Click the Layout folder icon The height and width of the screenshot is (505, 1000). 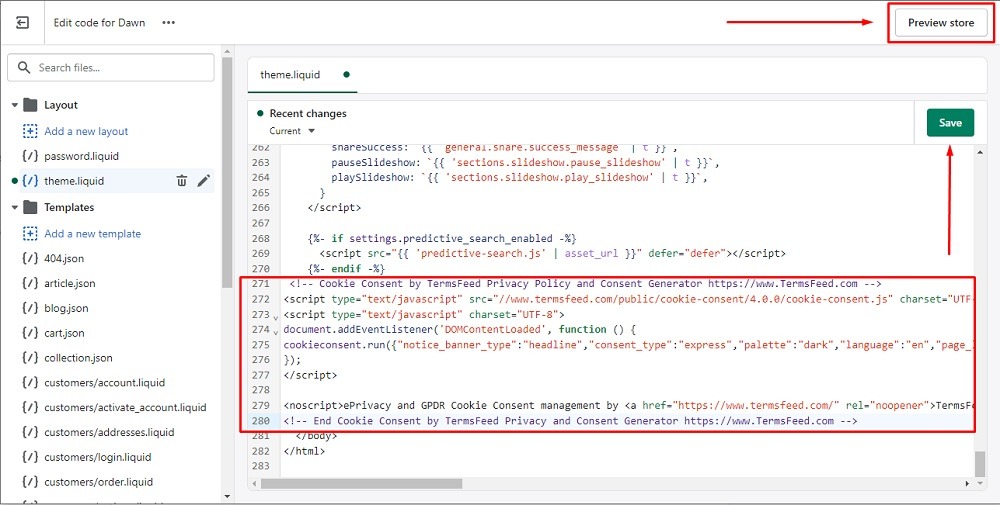coord(30,105)
